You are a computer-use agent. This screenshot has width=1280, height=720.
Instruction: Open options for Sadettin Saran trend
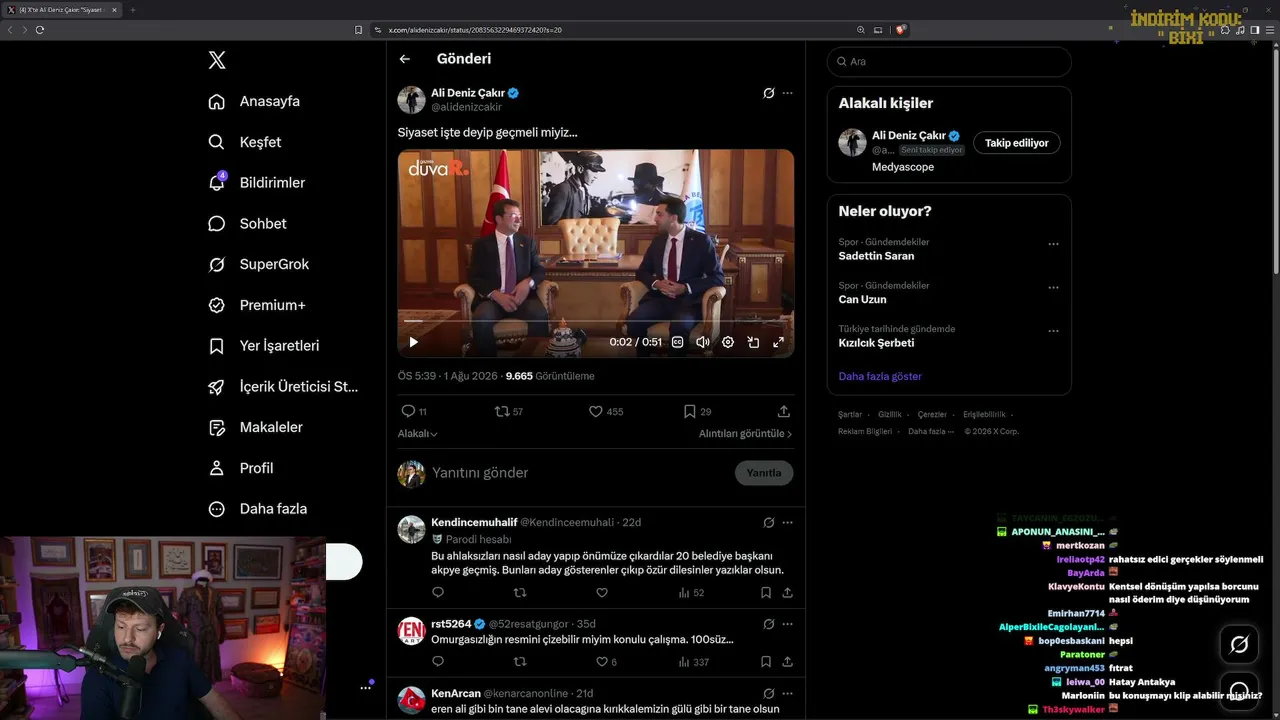click(x=1053, y=244)
